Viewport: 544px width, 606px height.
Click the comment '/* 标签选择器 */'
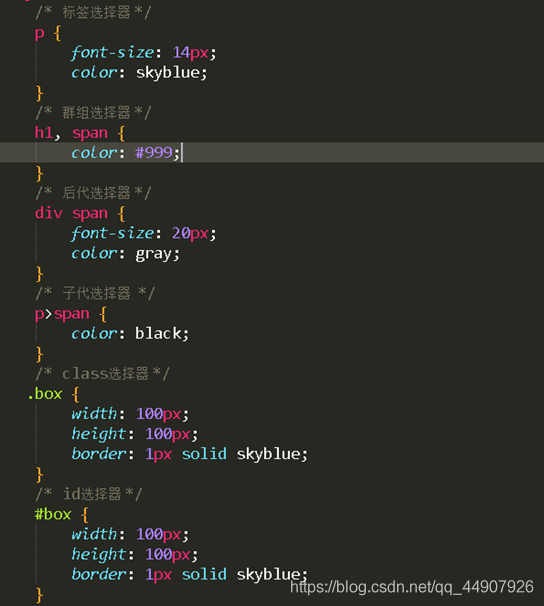coord(93,12)
